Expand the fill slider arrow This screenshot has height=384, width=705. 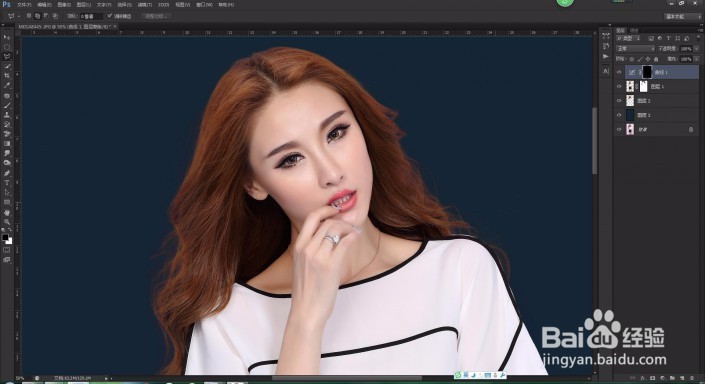[x=696, y=59]
